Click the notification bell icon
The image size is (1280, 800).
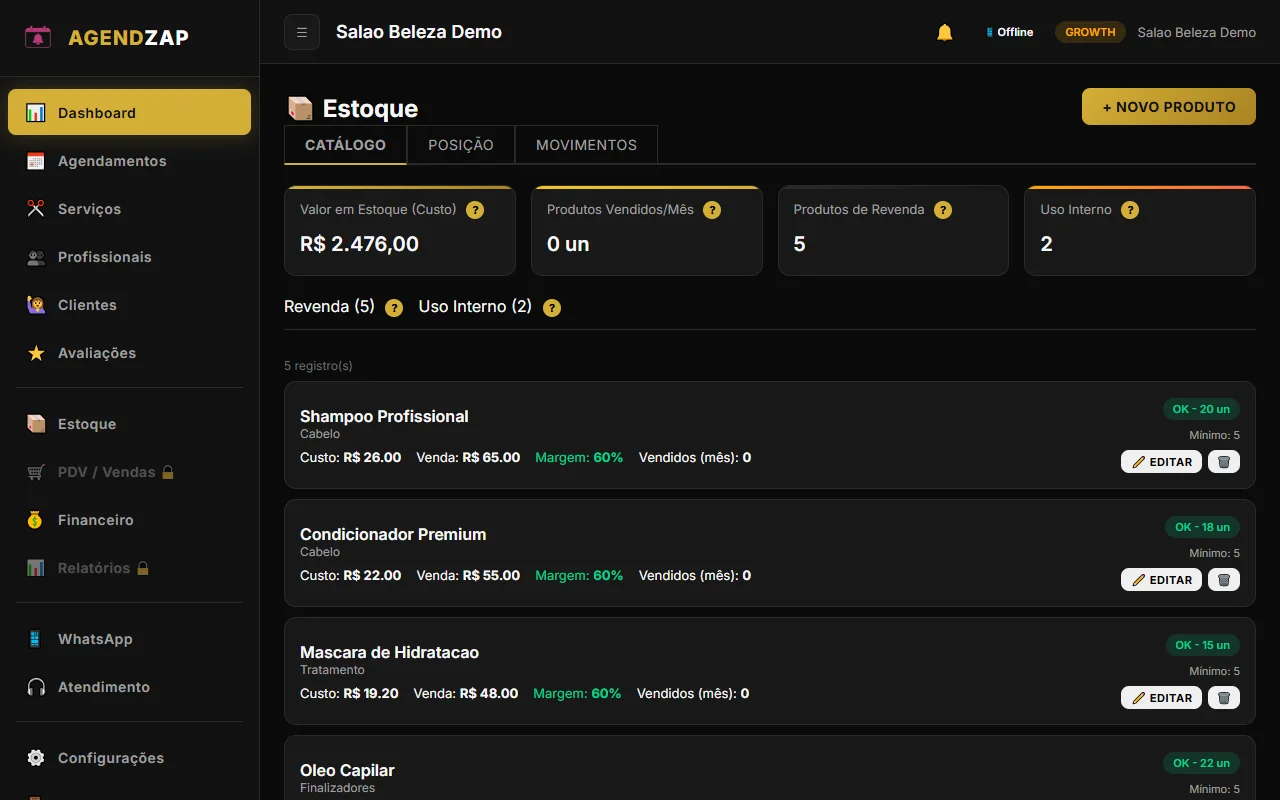pos(944,32)
